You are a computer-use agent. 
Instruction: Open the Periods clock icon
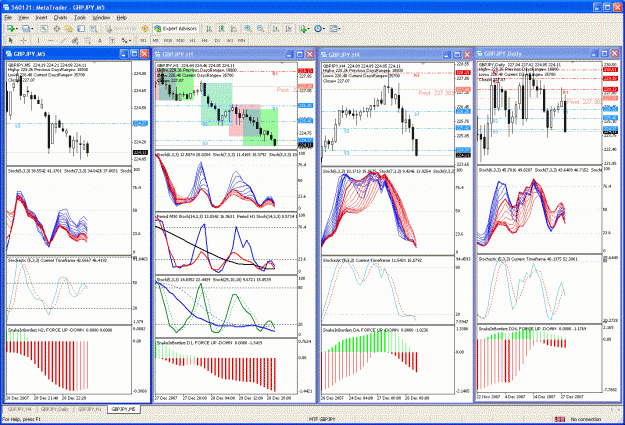[318, 28]
